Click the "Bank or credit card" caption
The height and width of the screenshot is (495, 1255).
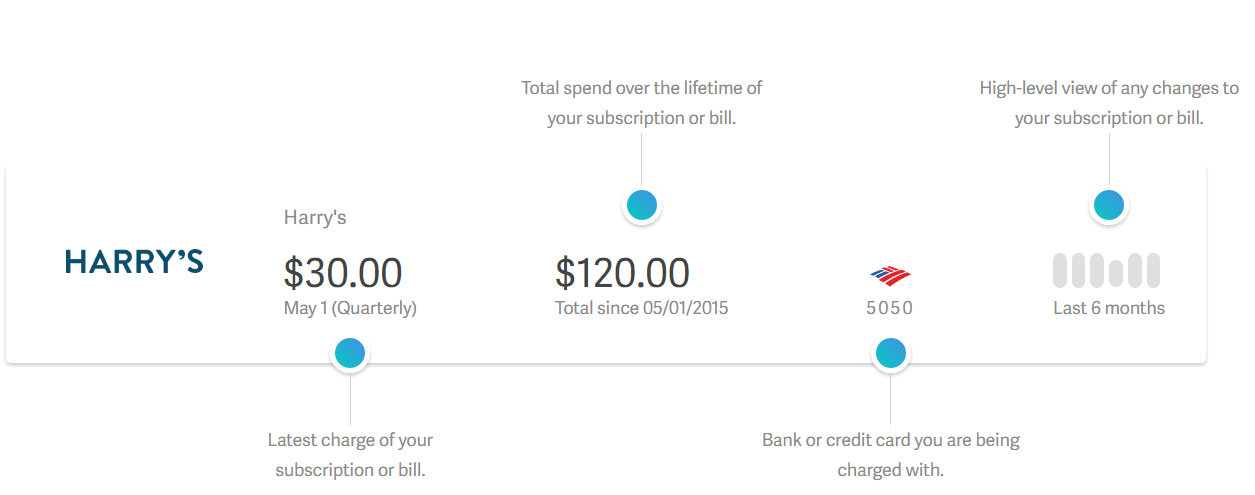click(x=890, y=455)
